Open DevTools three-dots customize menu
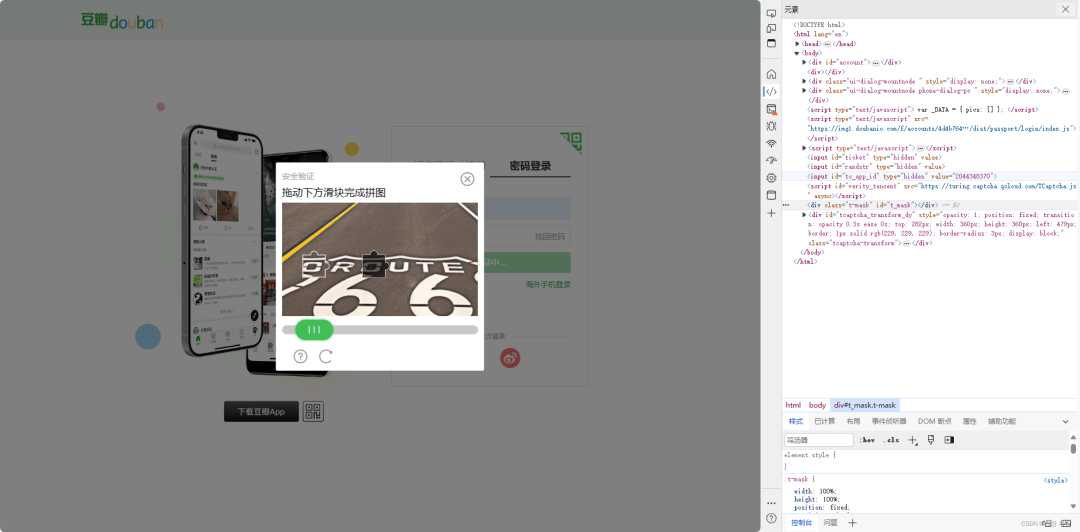 tap(771, 503)
